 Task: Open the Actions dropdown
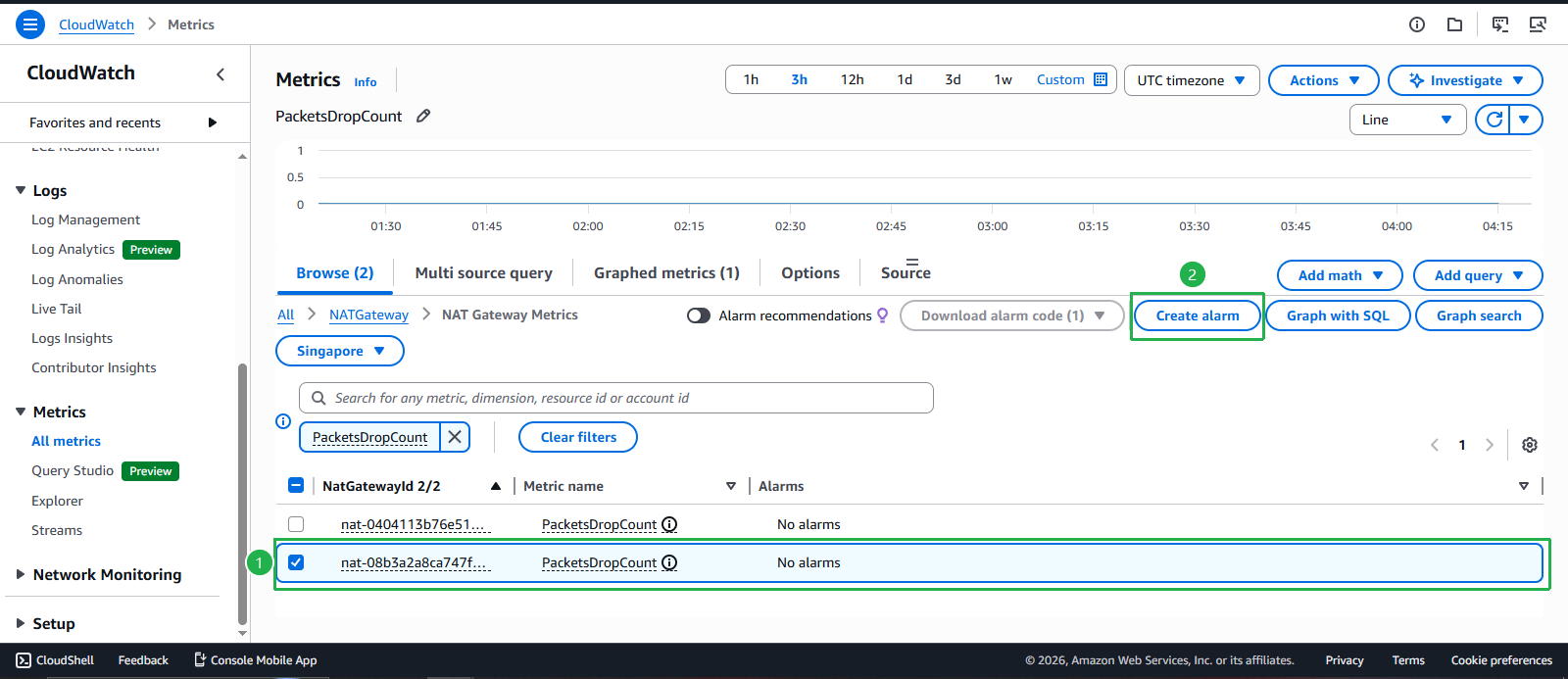point(1324,80)
